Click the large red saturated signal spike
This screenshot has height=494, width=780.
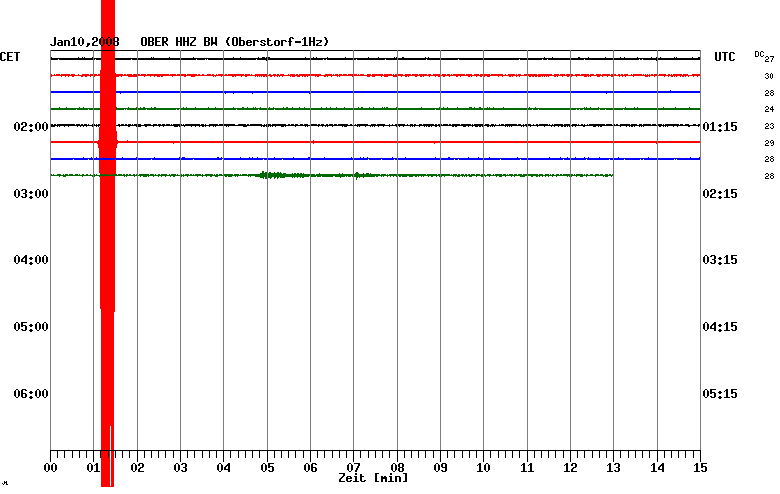(107, 243)
